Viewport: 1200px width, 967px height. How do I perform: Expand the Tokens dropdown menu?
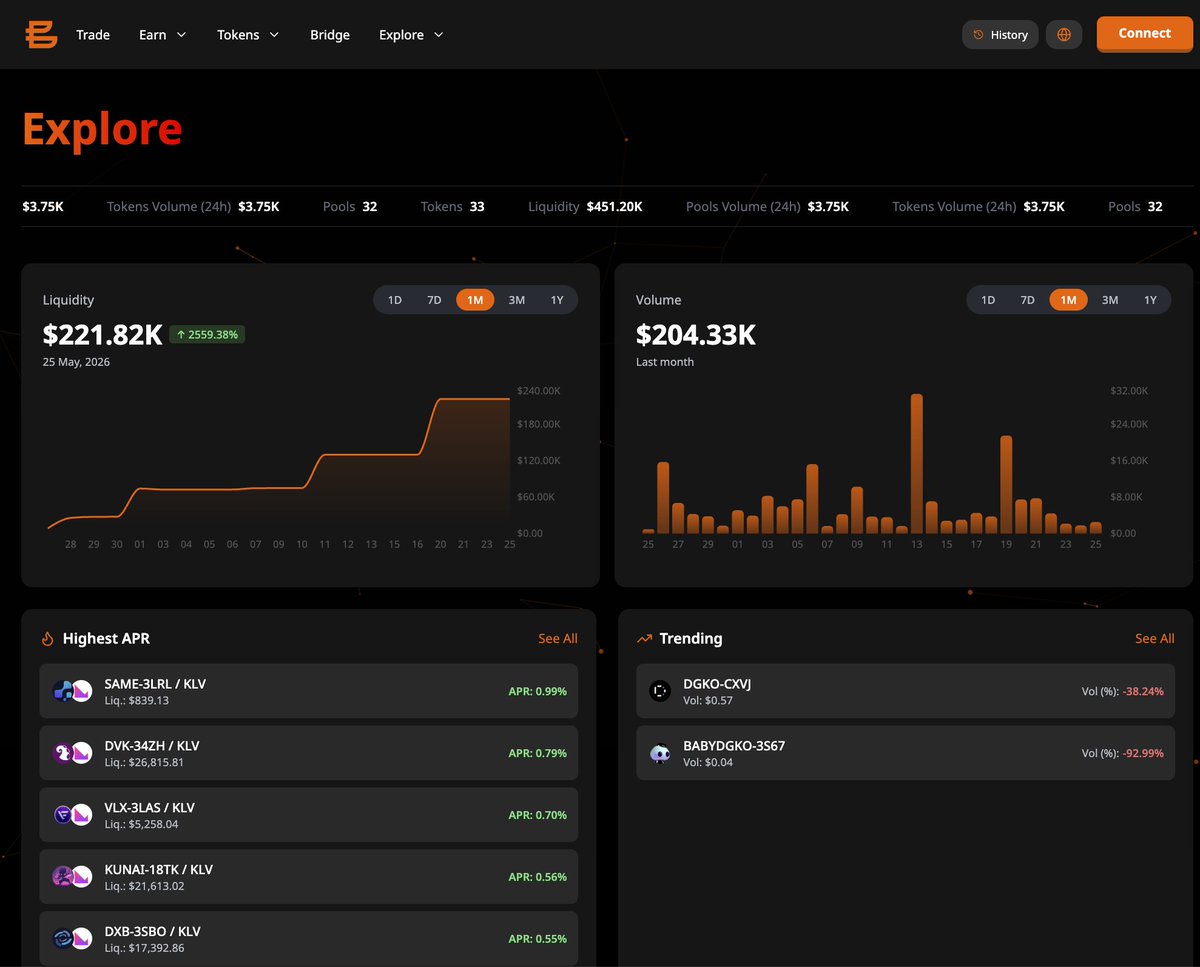tap(248, 35)
